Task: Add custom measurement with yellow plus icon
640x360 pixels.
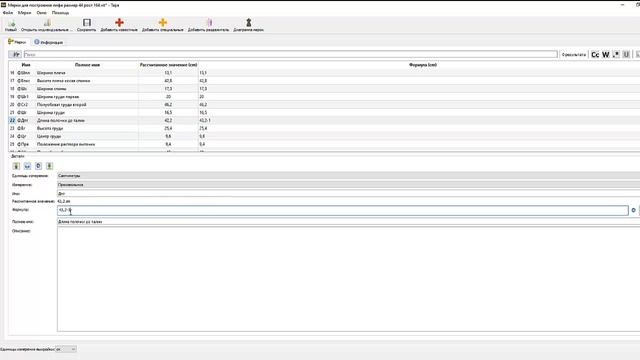Action: point(162,25)
